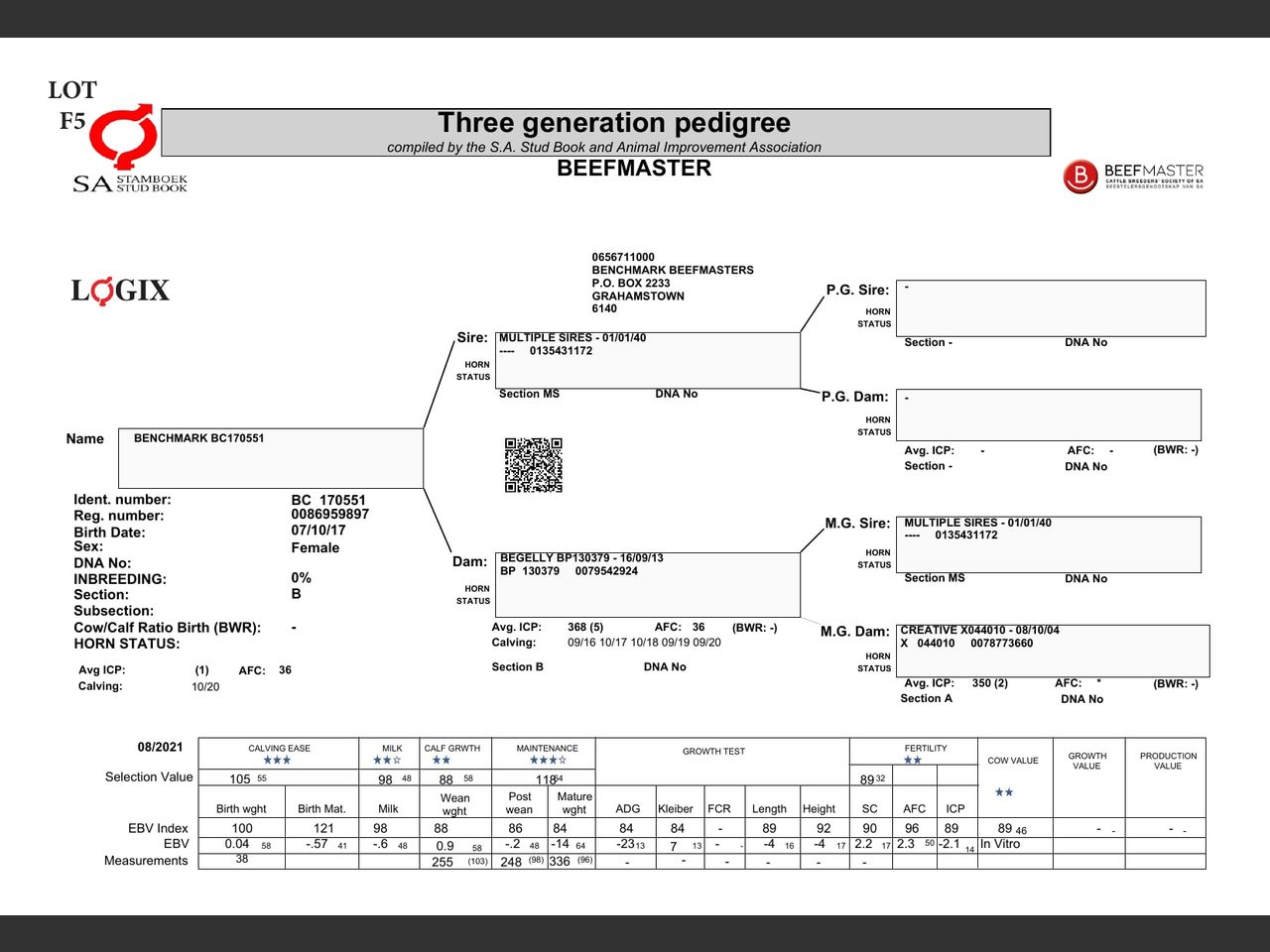The image size is (1270, 952).
Task: Click the M.G. Dam box CREATIVE X044010
Action: click(x=1052, y=651)
